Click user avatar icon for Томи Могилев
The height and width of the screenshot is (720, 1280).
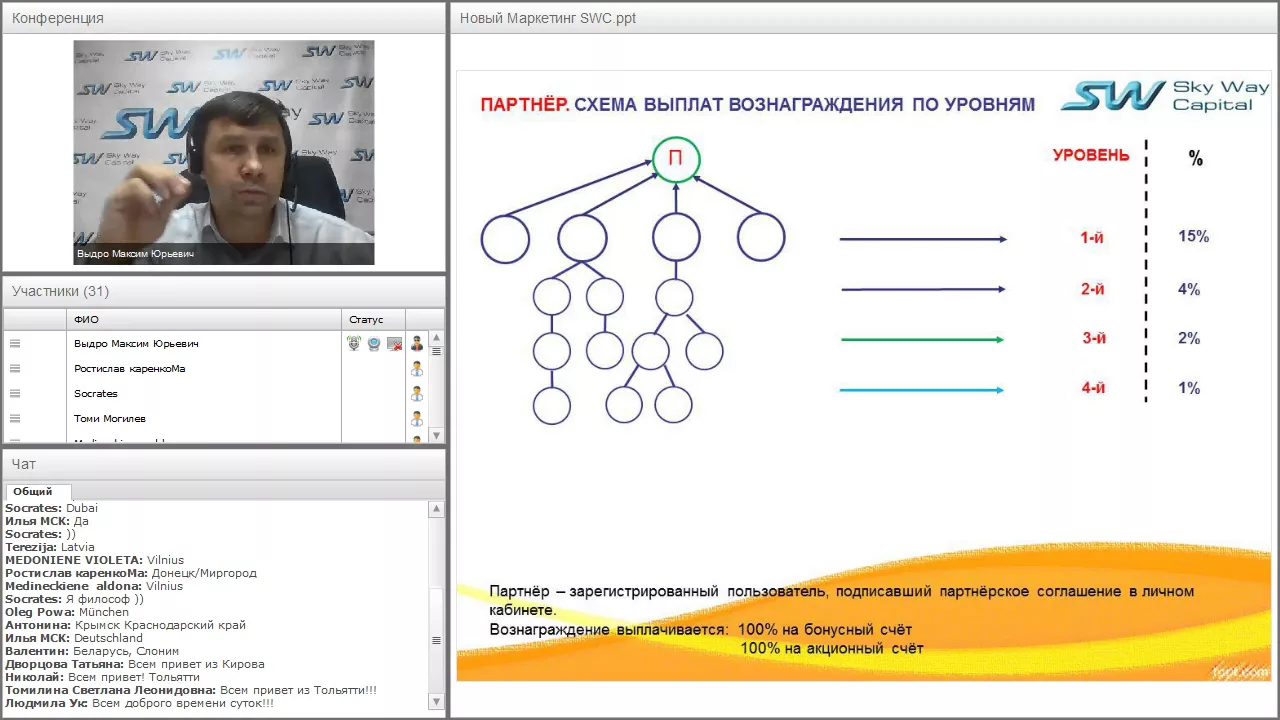coord(417,419)
